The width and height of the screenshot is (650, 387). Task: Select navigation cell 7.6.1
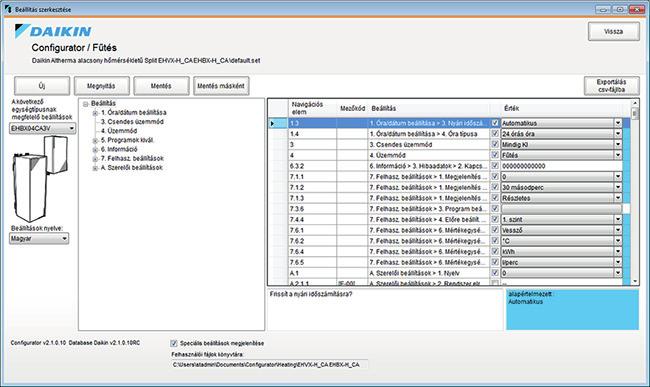(x=312, y=230)
